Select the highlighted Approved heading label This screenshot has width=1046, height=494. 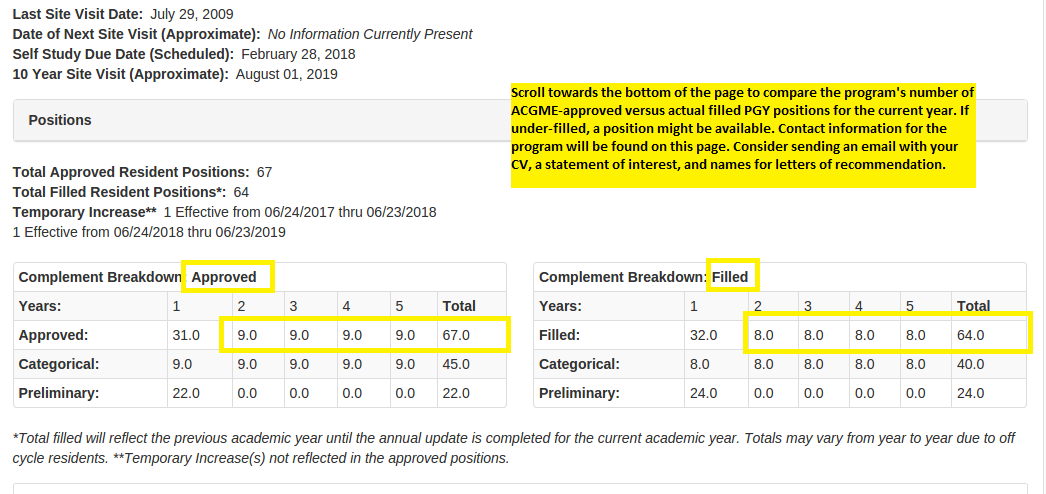click(x=224, y=277)
